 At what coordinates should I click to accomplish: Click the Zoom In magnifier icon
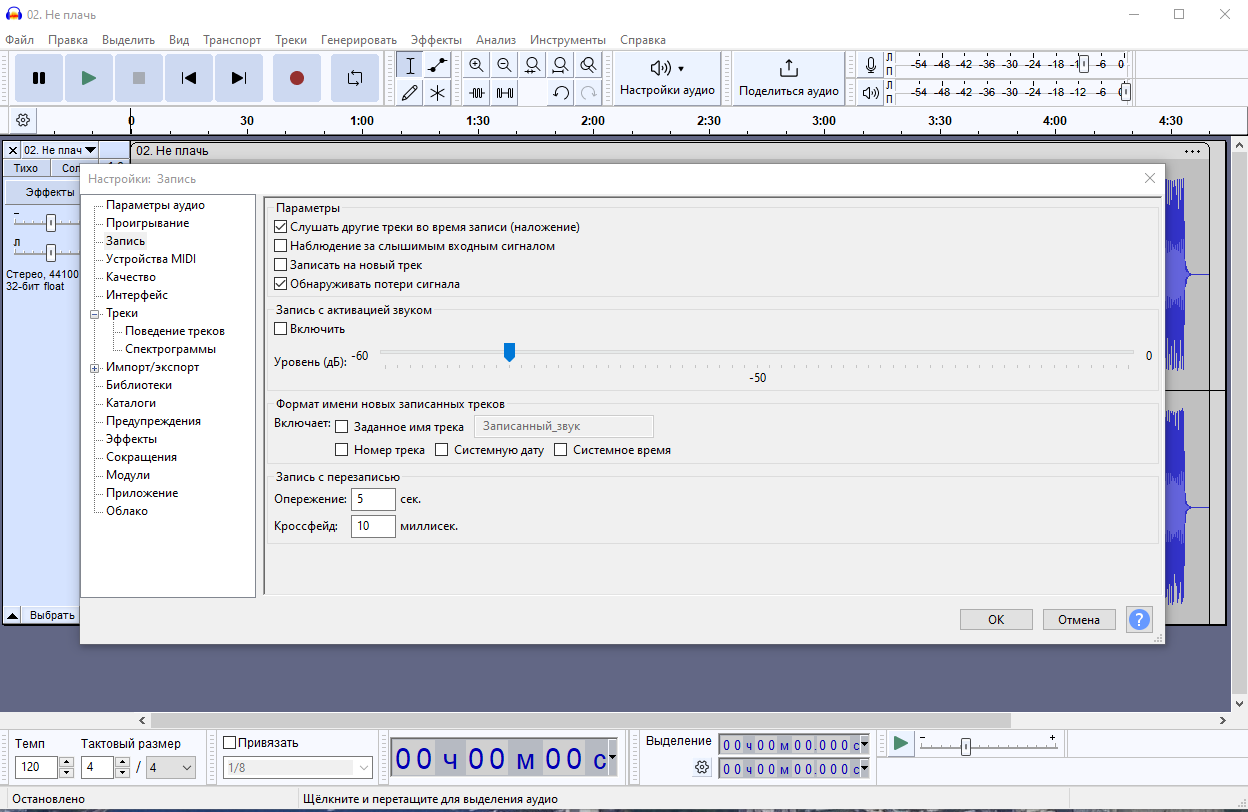point(477,65)
